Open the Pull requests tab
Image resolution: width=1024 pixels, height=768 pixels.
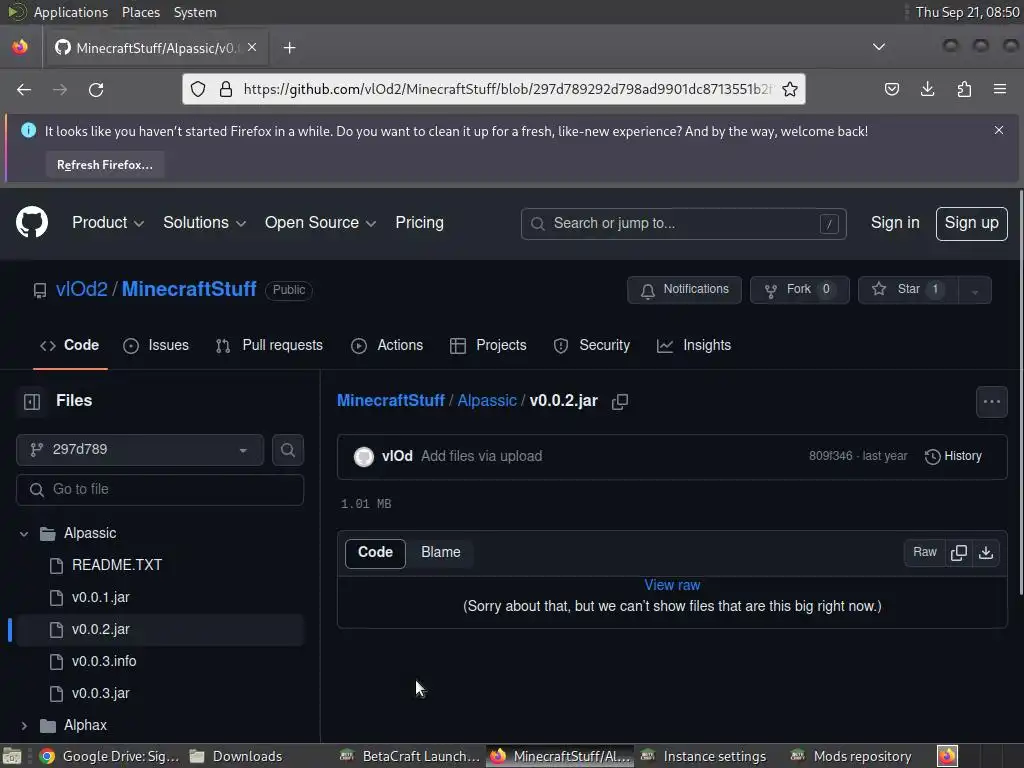[x=269, y=345]
